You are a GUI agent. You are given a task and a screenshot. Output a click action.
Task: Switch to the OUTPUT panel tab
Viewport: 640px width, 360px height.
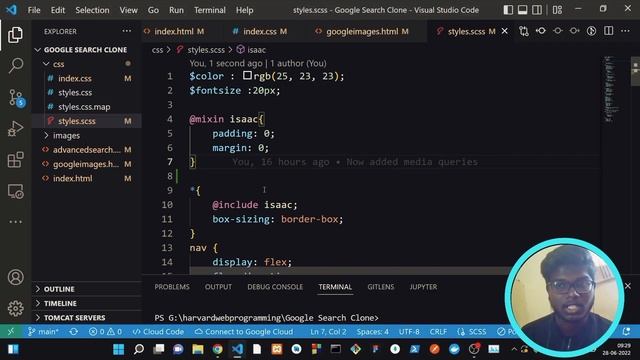pyautogui.click(x=218, y=287)
